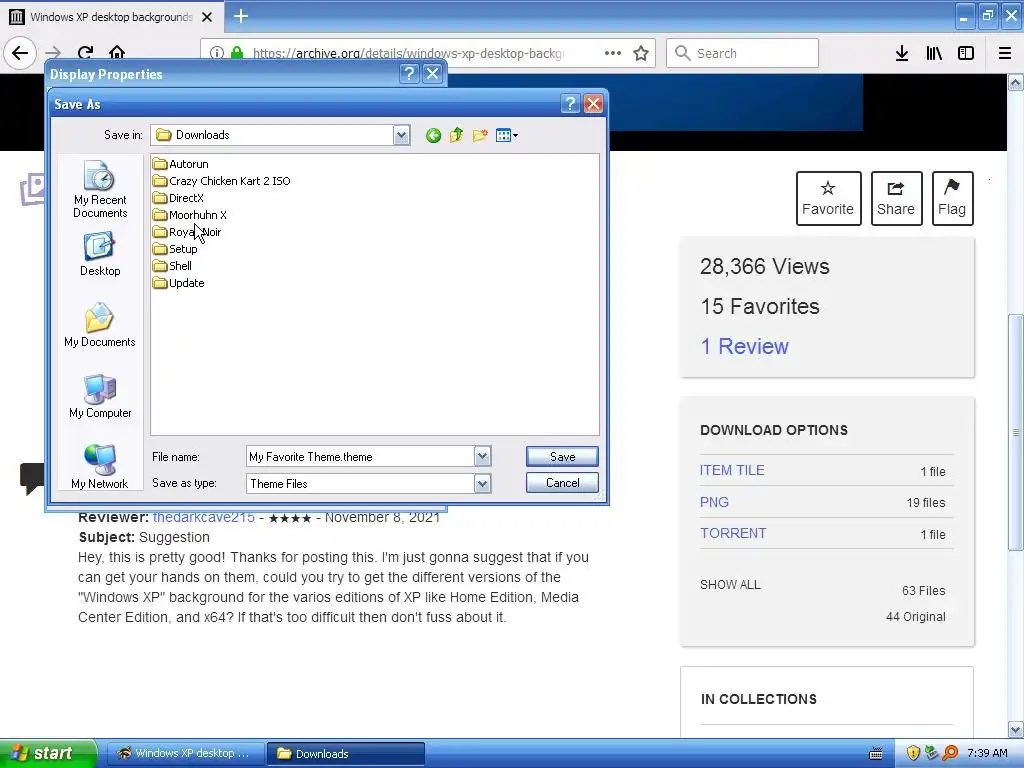
Task: Switch to Downloads taskbar item
Action: 346,753
